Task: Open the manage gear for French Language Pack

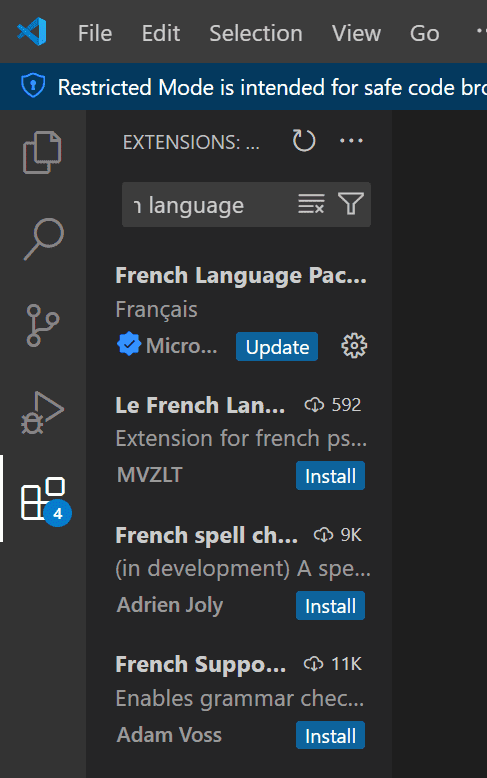Action: point(354,346)
